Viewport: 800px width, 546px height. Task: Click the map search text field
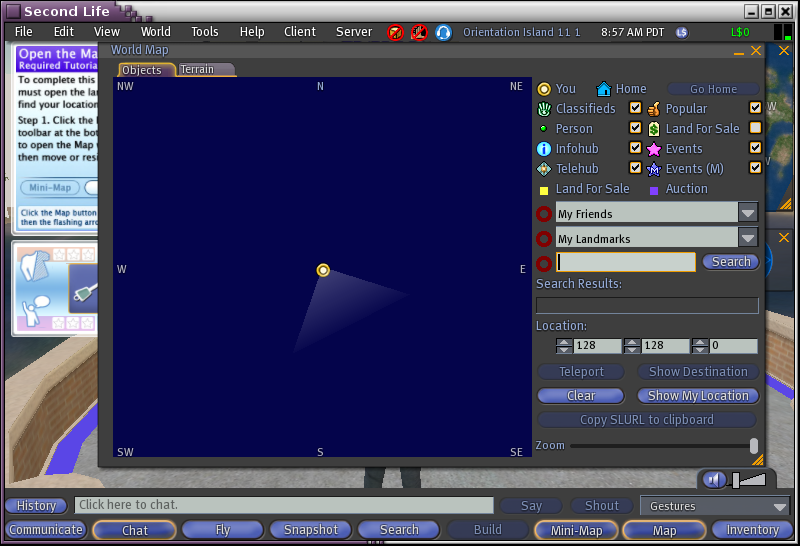pyautogui.click(x=626, y=262)
